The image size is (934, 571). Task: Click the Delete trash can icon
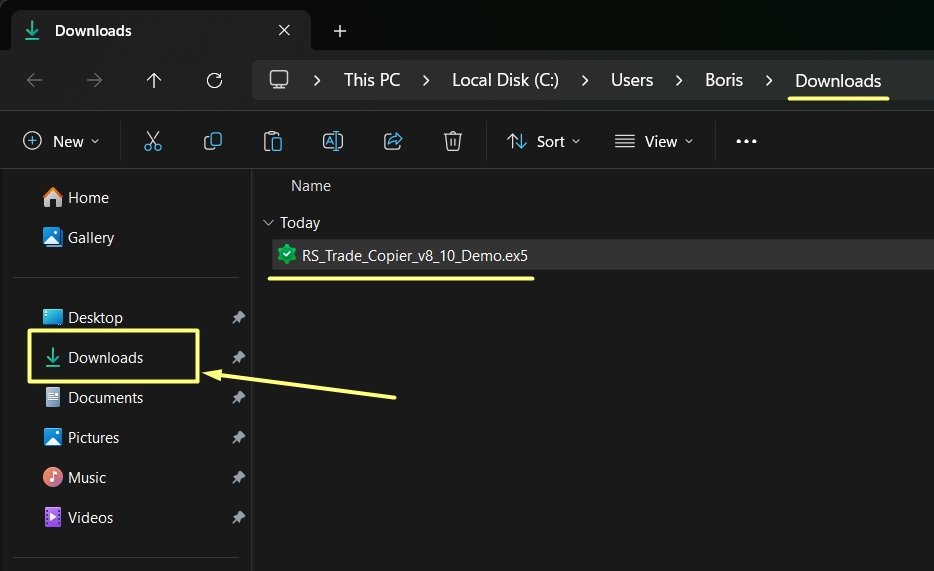(x=453, y=141)
